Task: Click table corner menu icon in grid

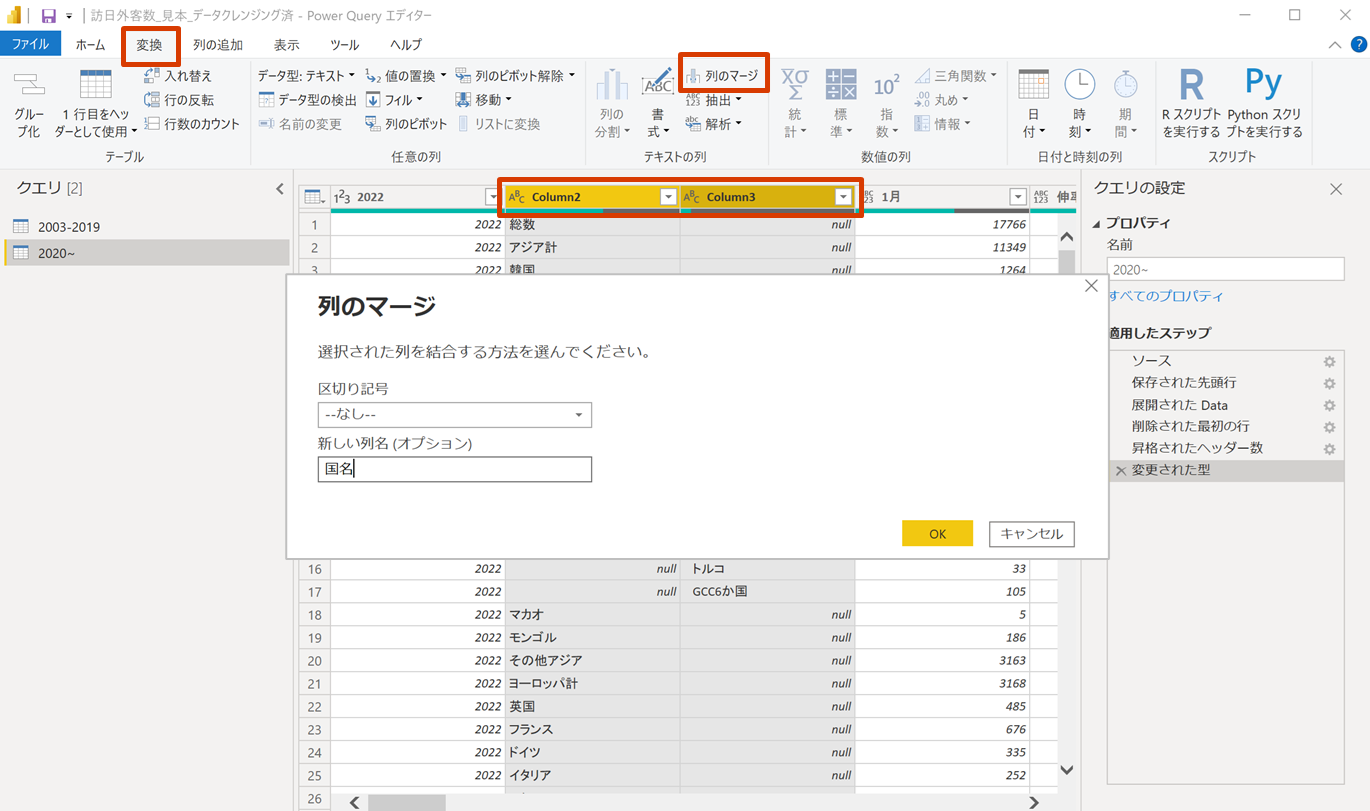Action: (314, 197)
